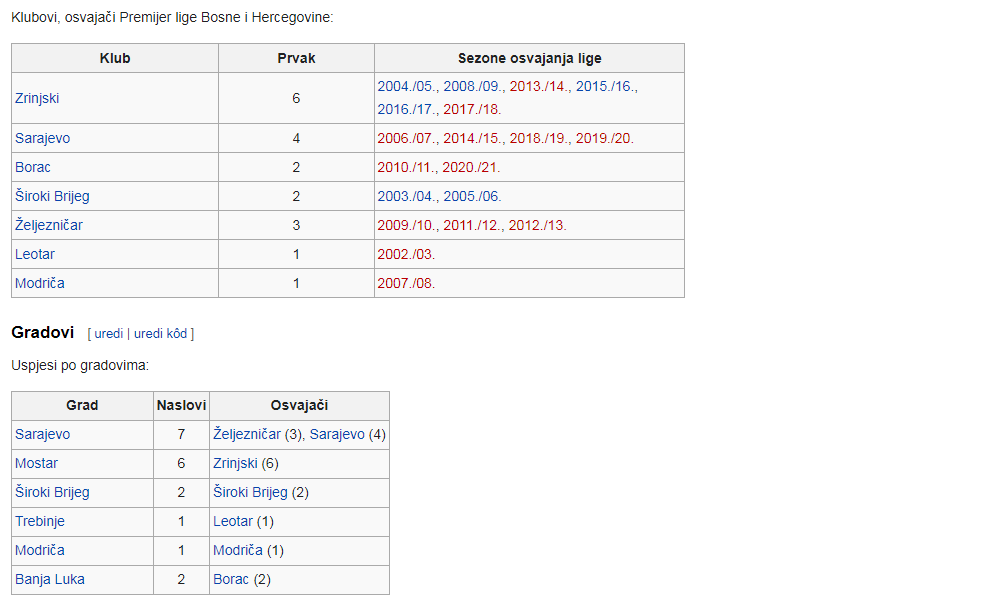This screenshot has height=606, width=996.
Task: Select the 'Osvajači' column header
Action: coord(299,405)
